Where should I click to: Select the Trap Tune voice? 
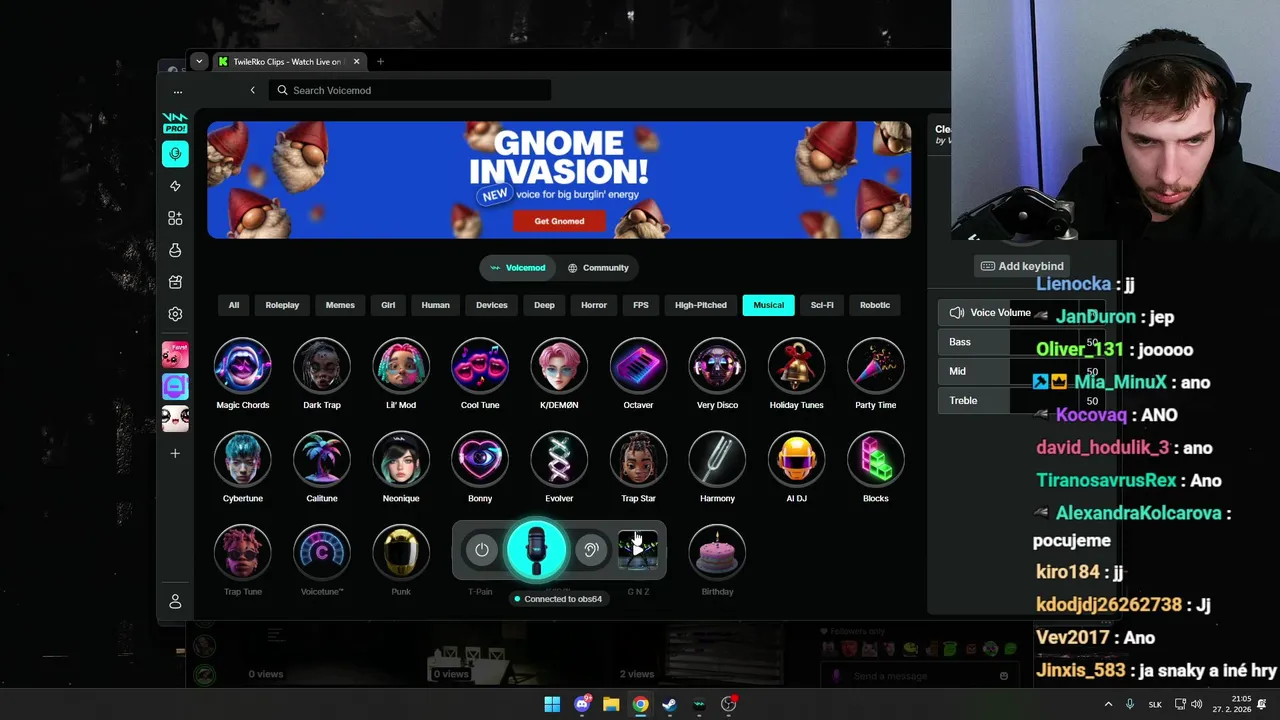coord(242,552)
